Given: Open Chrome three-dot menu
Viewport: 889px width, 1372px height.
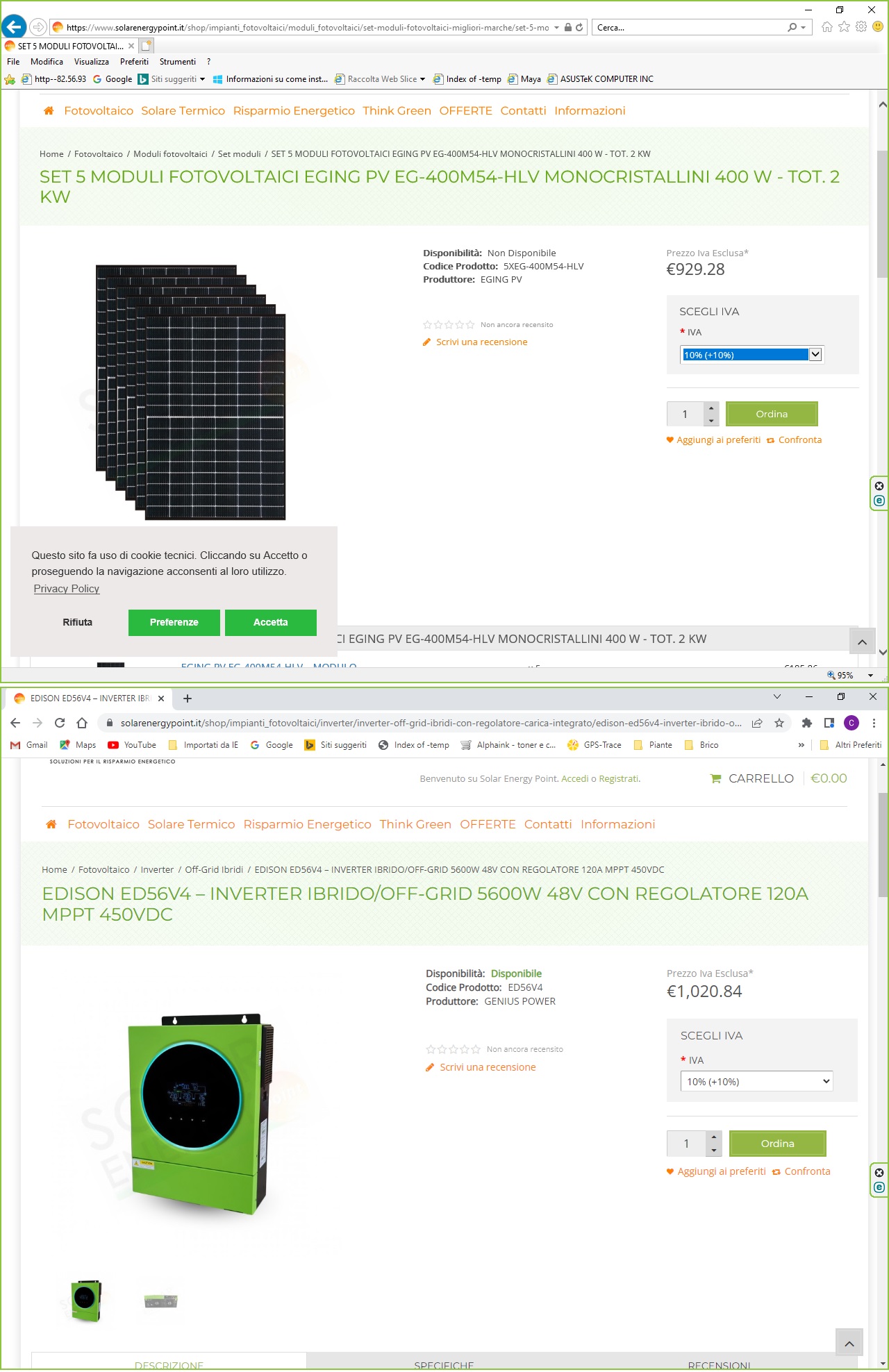Looking at the screenshot, I should [874, 723].
